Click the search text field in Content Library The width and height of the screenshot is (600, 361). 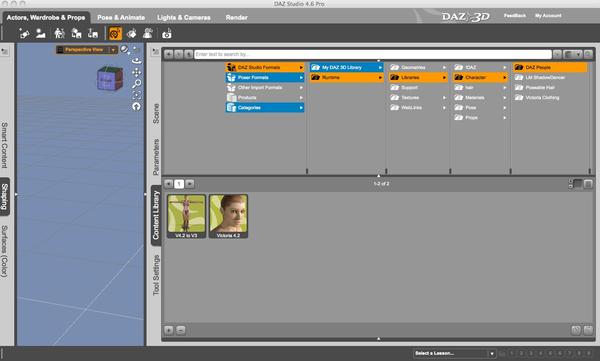pyautogui.click(x=373, y=54)
